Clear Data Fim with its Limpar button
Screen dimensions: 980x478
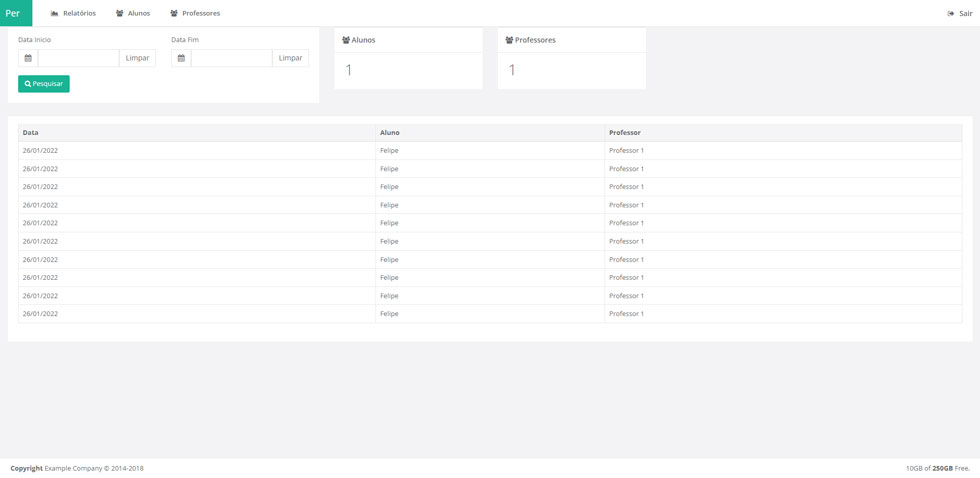click(x=290, y=58)
